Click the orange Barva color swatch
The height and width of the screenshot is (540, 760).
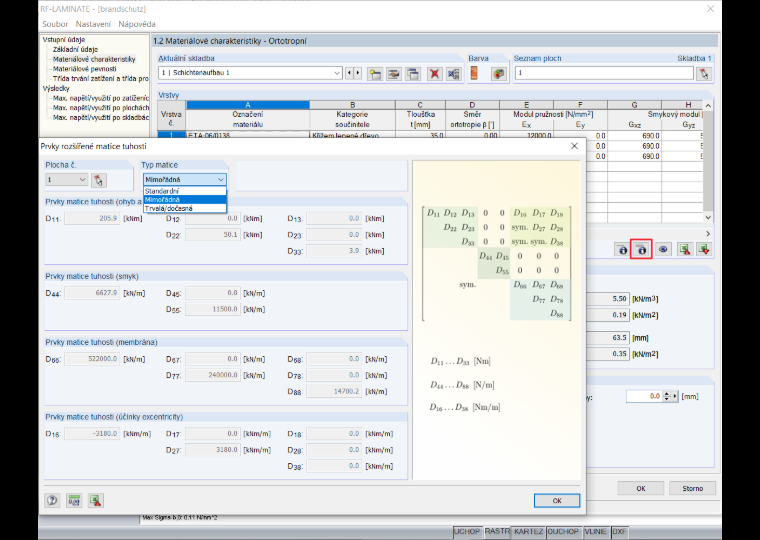point(474,73)
